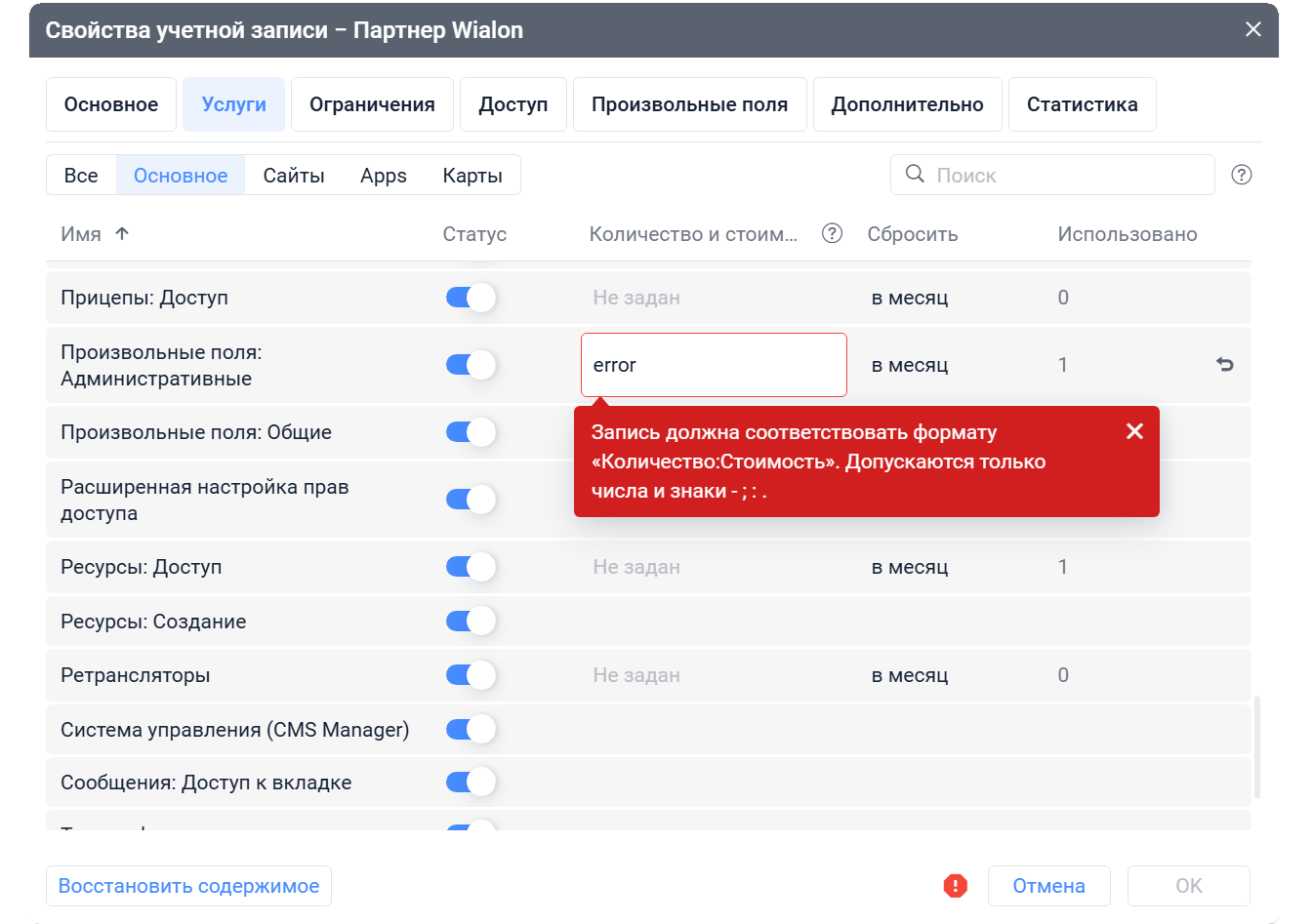The image size is (1312, 924).
Task: Open the Доступ tab
Action: tap(513, 104)
